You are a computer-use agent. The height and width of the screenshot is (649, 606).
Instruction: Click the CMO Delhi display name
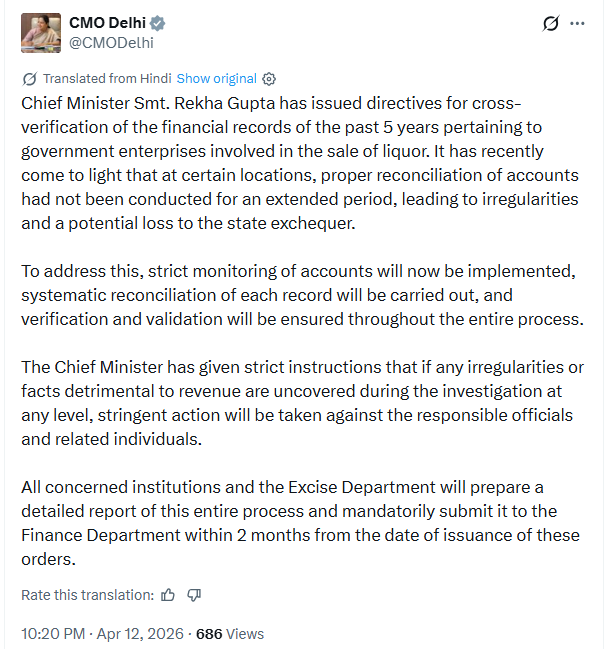click(x=105, y=23)
